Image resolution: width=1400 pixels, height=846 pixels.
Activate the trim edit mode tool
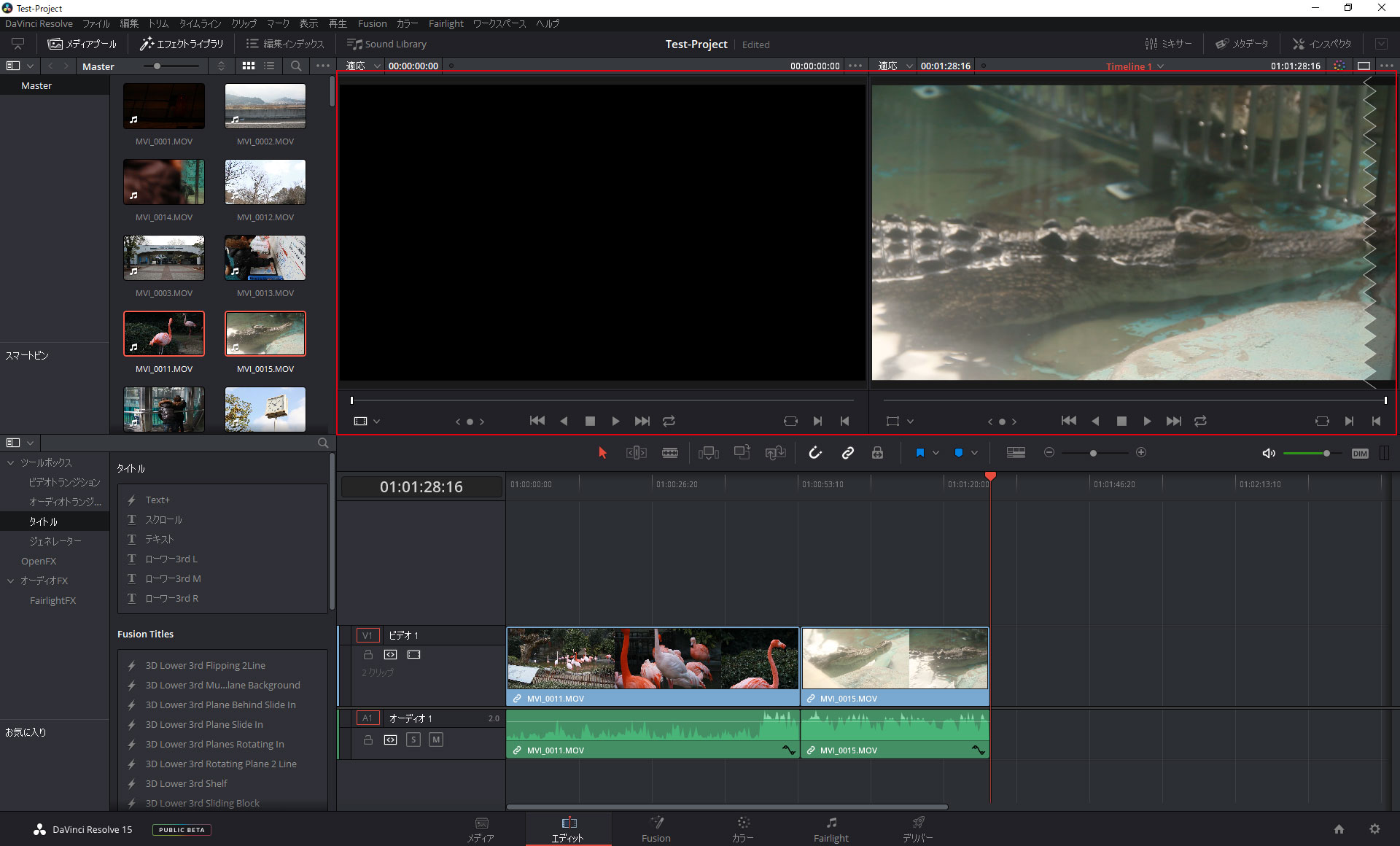pyautogui.click(x=636, y=453)
